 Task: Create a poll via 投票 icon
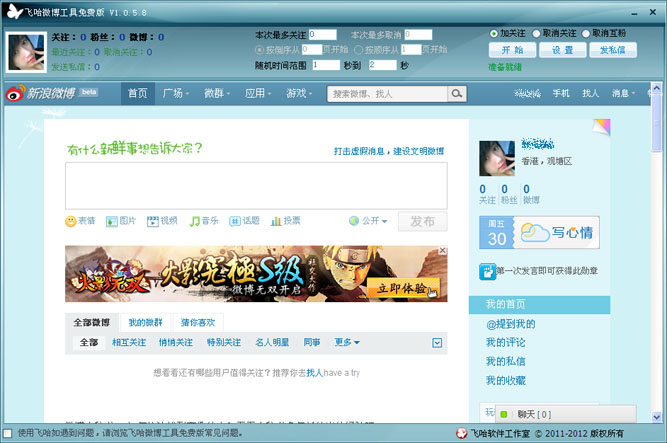click(276, 221)
